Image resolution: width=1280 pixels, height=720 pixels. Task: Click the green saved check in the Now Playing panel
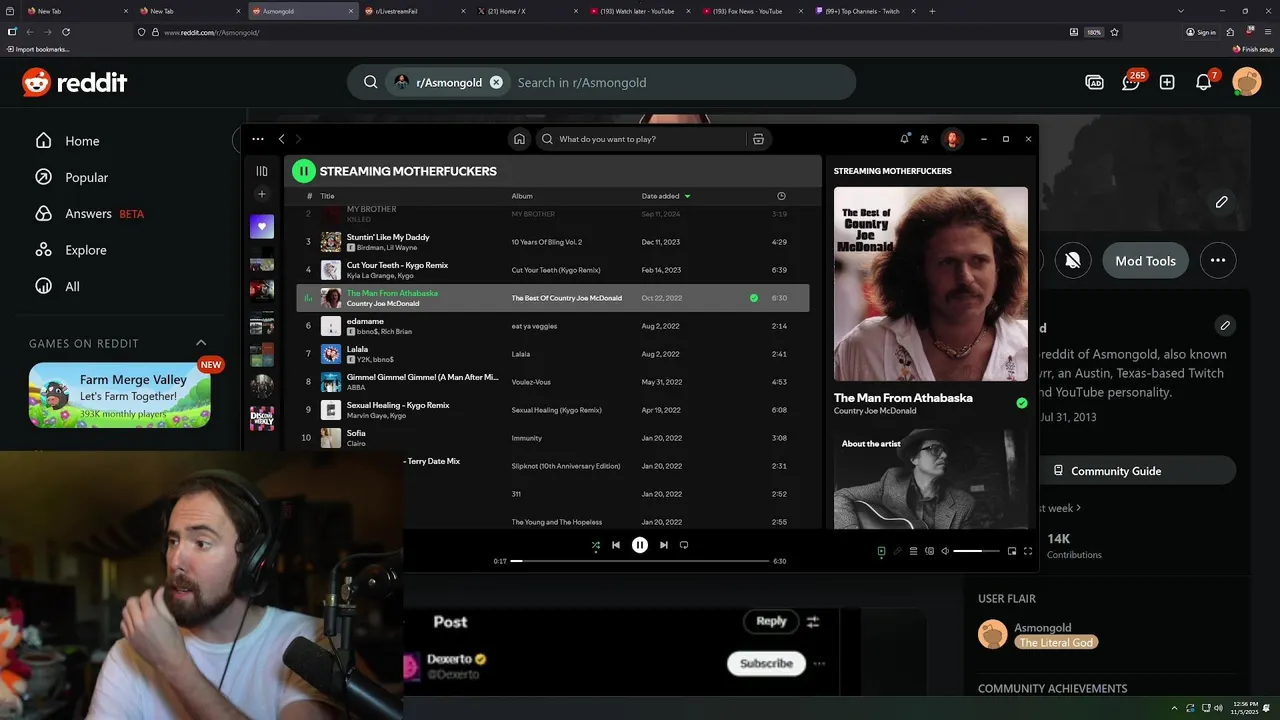click(1021, 403)
